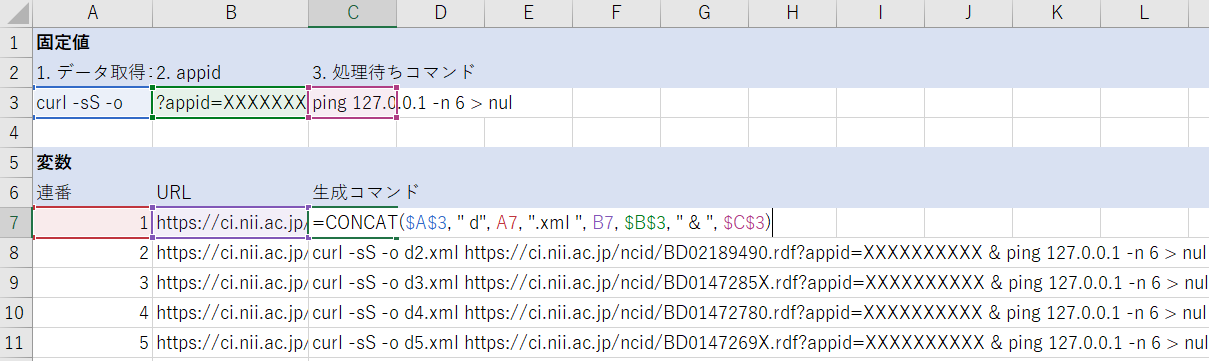This screenshot has height=361, width=1209.
Task: Select row 6 header
Action: (x=16, y=193)
